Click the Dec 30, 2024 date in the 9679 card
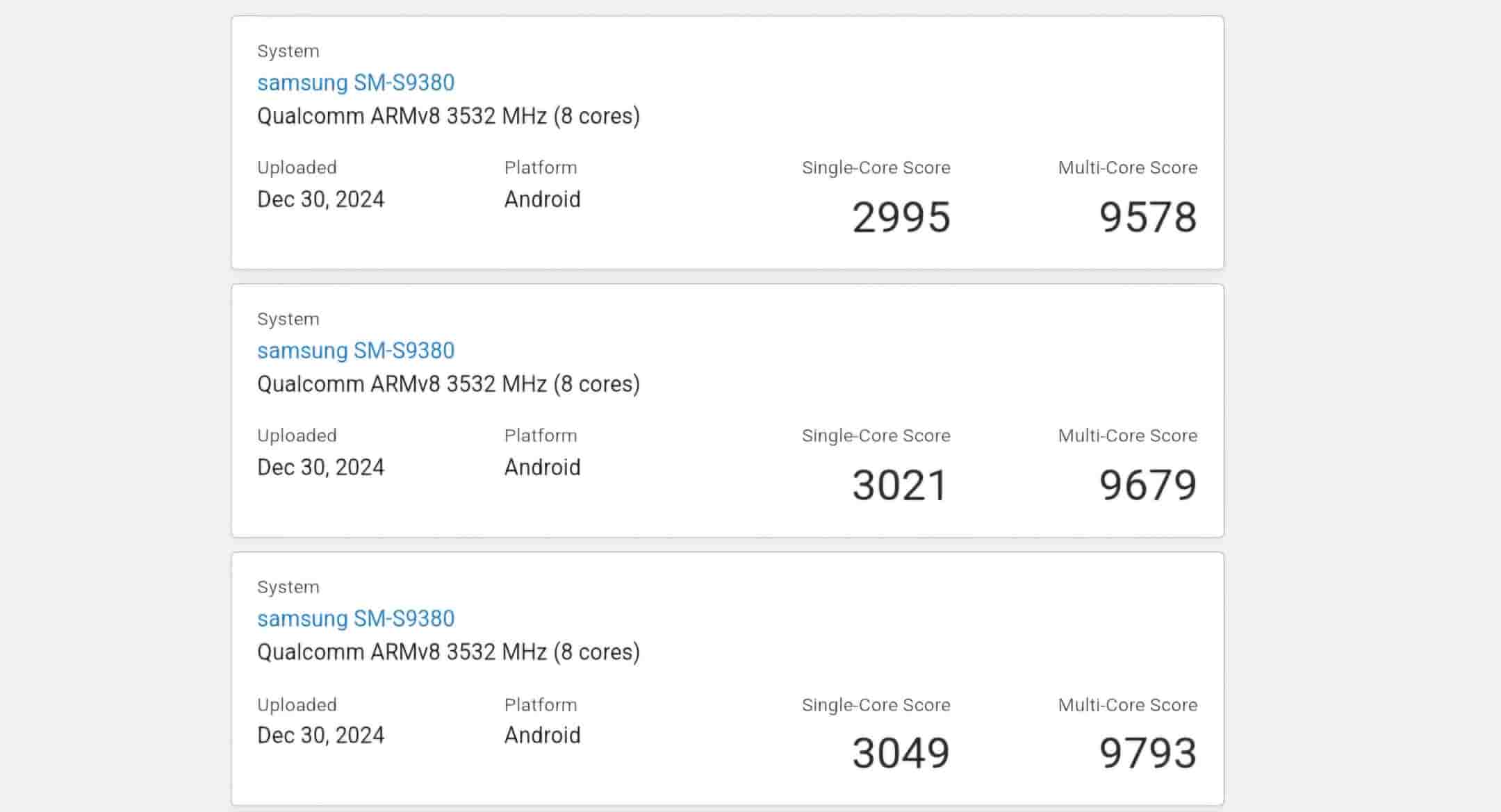This screenshot has height=812, width=1501. click(x=320, y=467)
